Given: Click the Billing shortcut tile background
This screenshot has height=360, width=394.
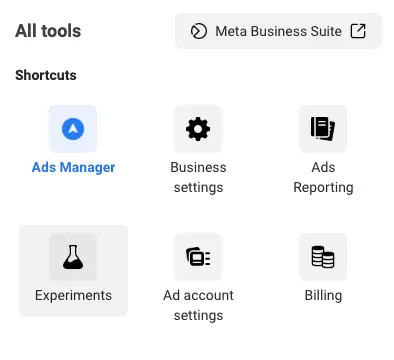Looking at the screenshot, I should click(x=323, y=257).
